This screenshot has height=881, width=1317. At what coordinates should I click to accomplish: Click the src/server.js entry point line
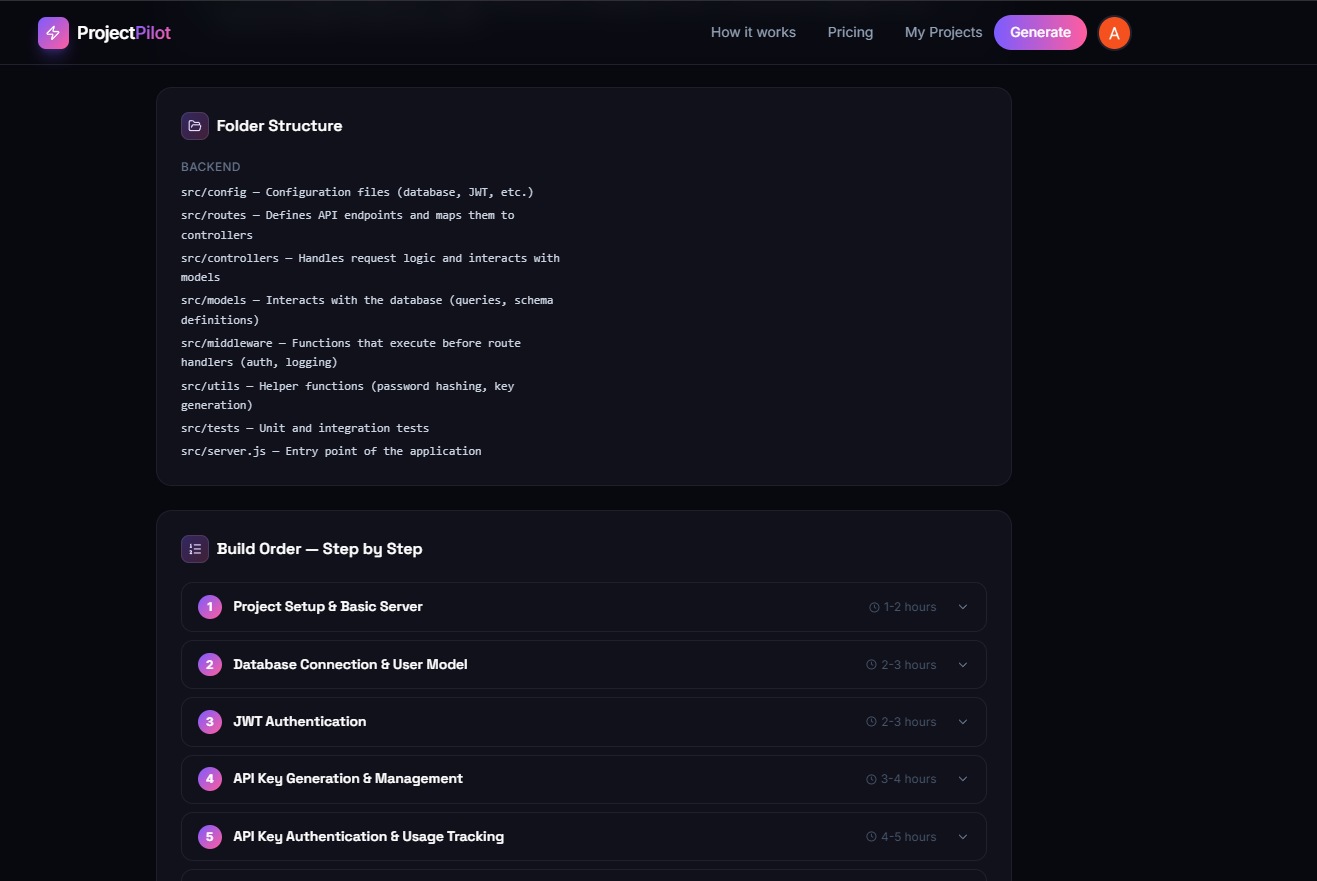click(x=331, y=451)
